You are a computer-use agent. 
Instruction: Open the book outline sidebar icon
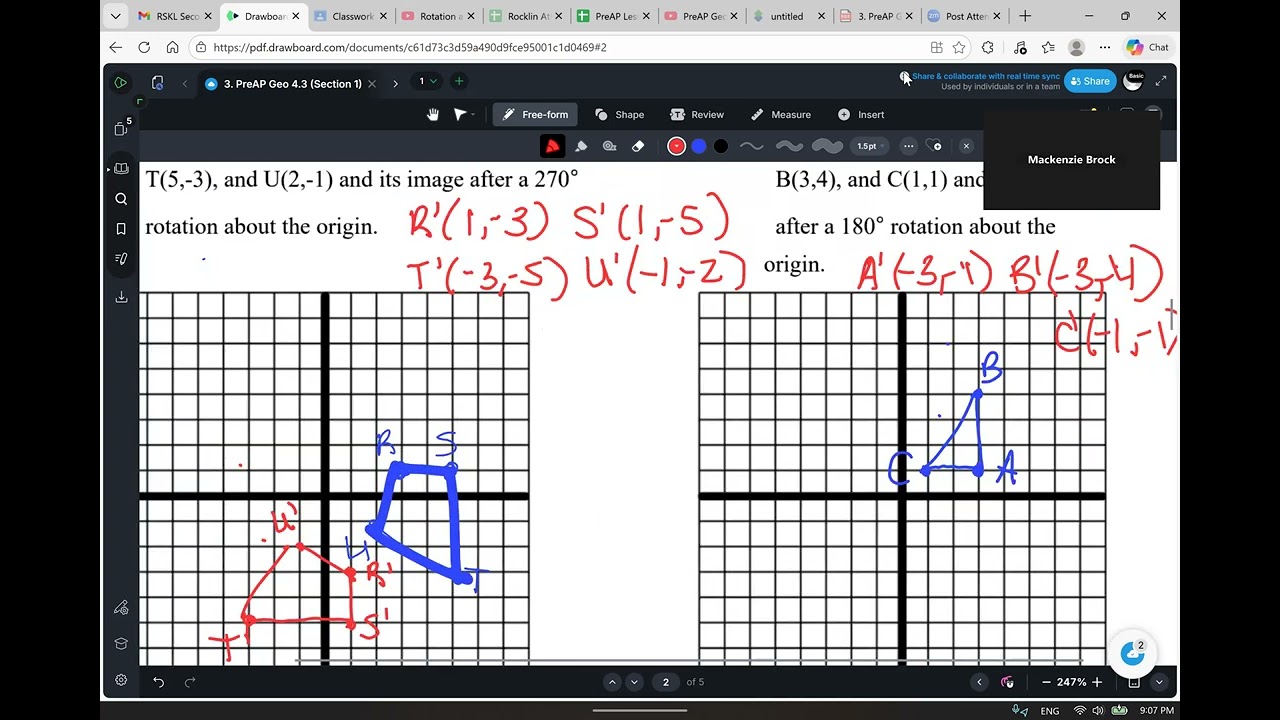121,168
